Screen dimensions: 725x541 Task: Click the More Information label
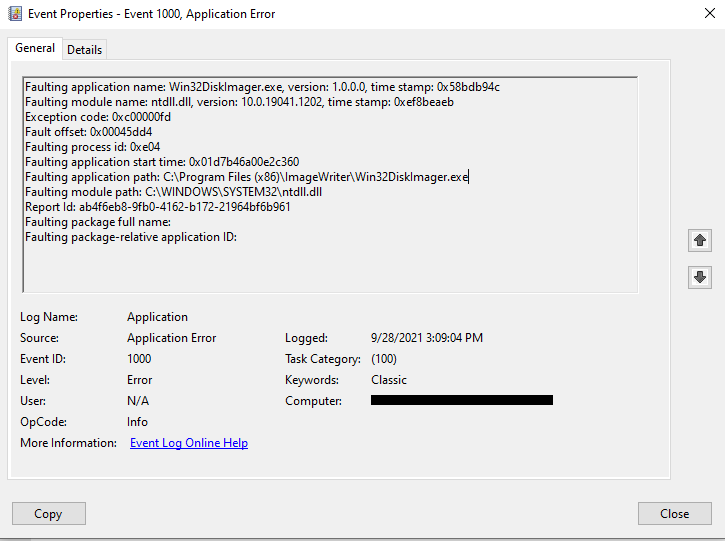[68, 443]
